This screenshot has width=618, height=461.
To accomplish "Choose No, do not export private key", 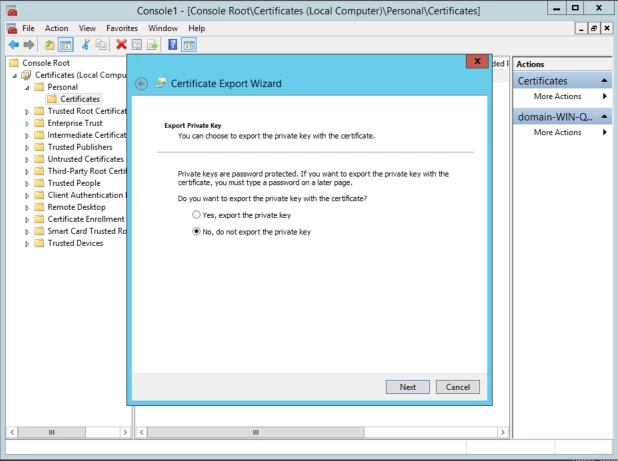I will click(x=196, y=231).
